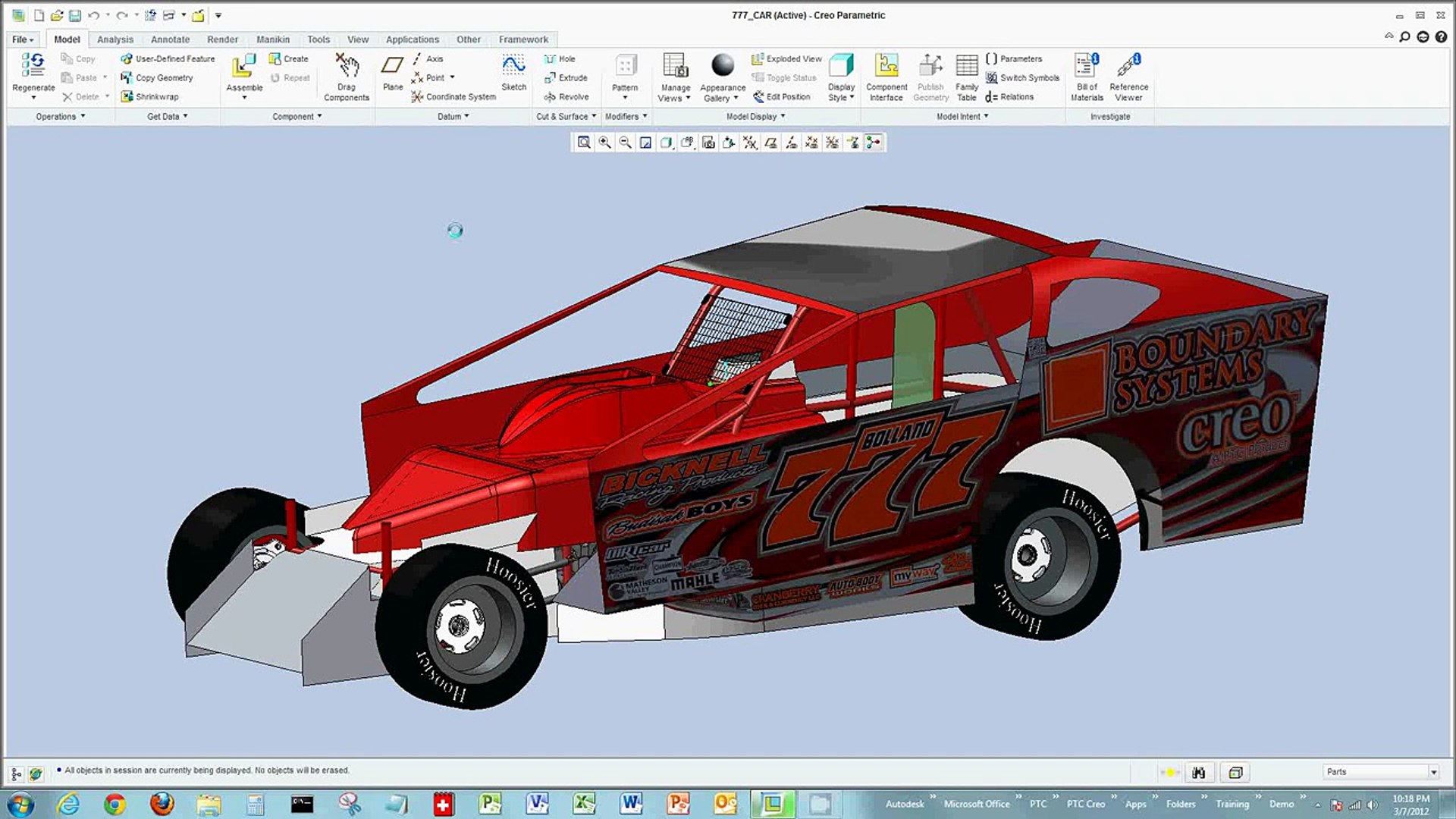Image resolution: width=1456 pixels, height=819 pixels.
Task: Click the Regenerate icon
Action: (x=33, y=65)
